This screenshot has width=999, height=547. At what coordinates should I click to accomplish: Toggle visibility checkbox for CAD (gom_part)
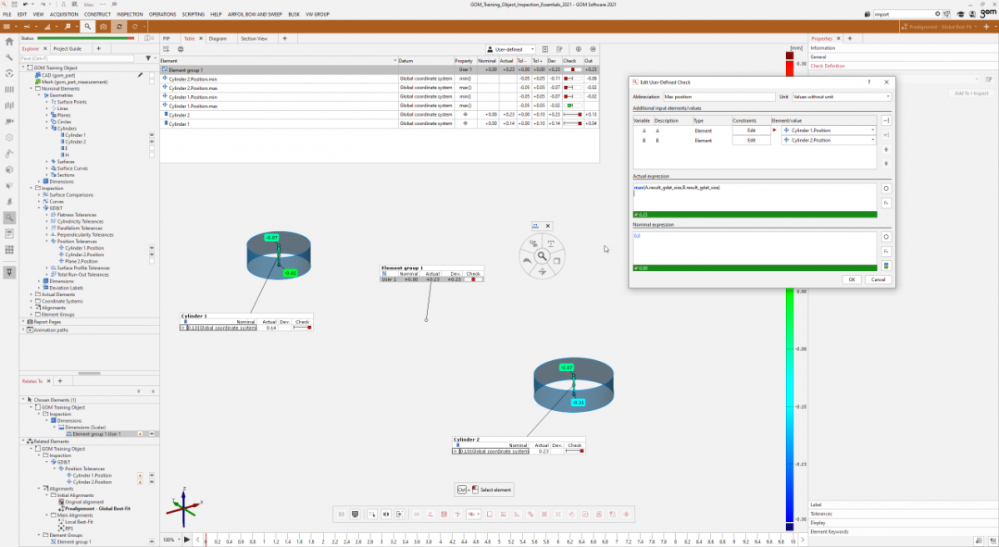click(152, 75)
